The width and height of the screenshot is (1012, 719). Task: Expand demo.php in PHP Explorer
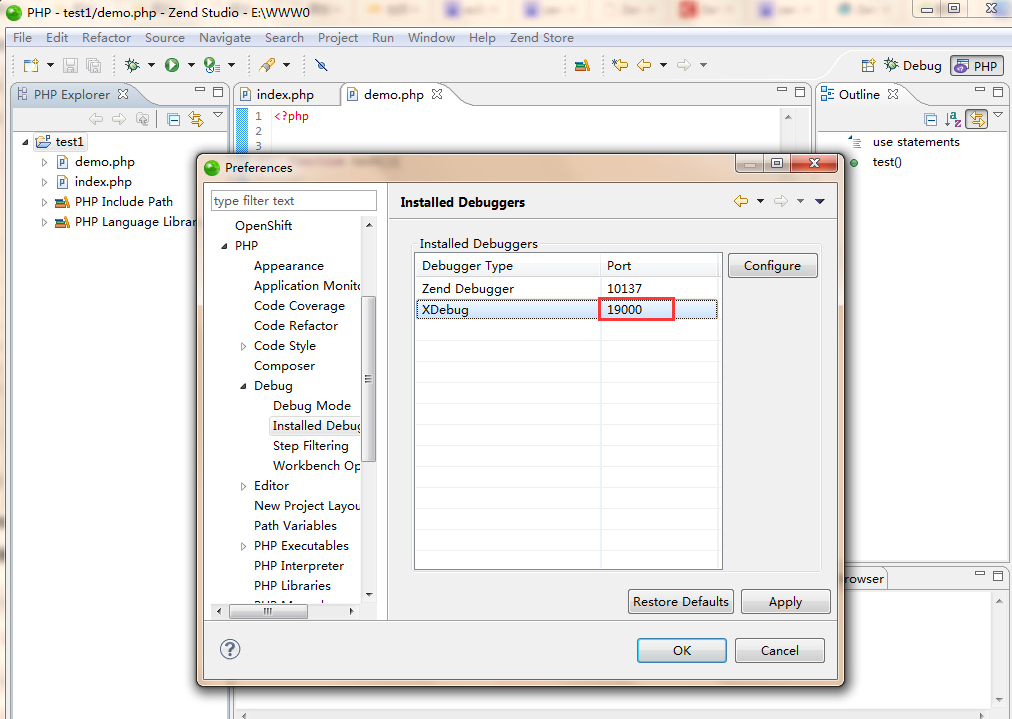point(45,163)
